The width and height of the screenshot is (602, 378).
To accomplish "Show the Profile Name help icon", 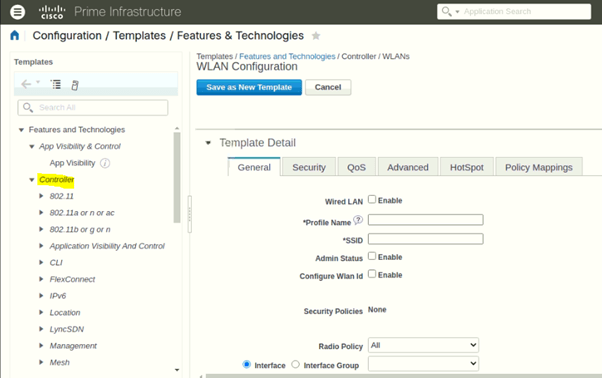I will point(358,220).
